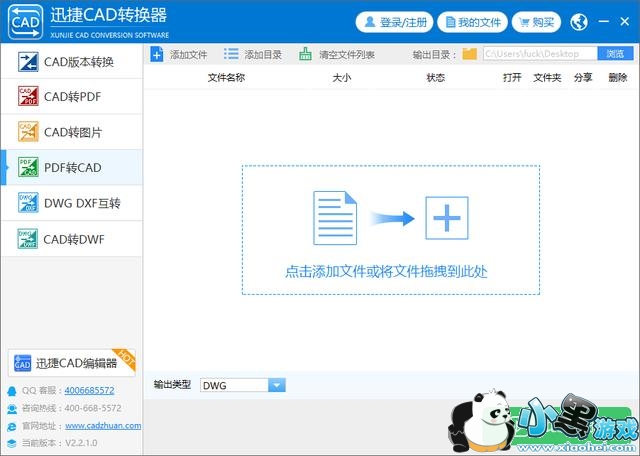The height and width of the screenshot is (456, 640).
Task: Click the 添加目录 text label
Action: (263, 55)
